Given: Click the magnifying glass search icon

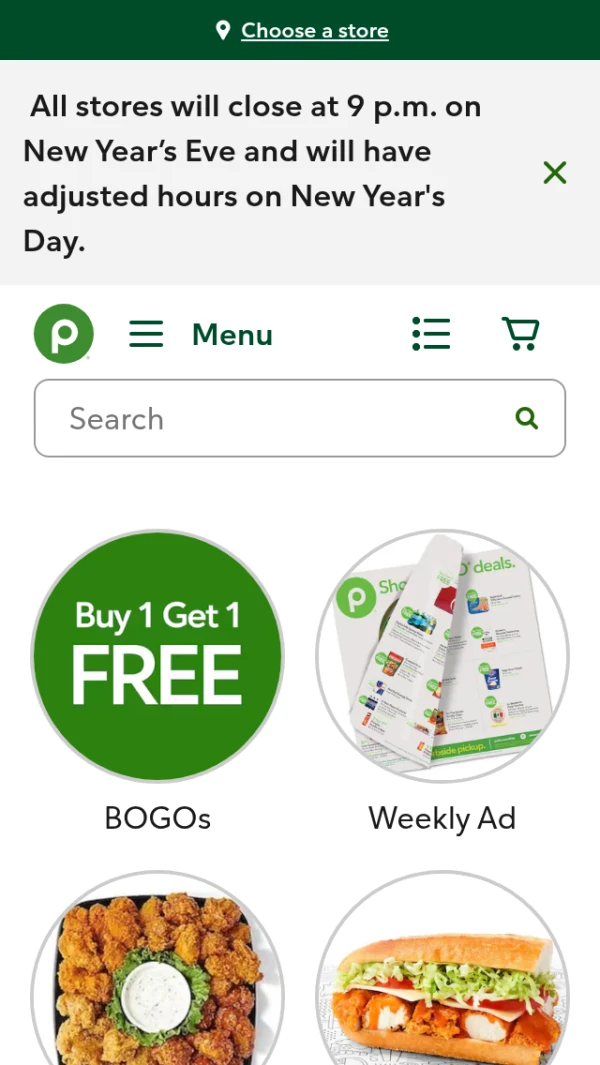Looking at the screenshot, I should click(x=527, y=418).
